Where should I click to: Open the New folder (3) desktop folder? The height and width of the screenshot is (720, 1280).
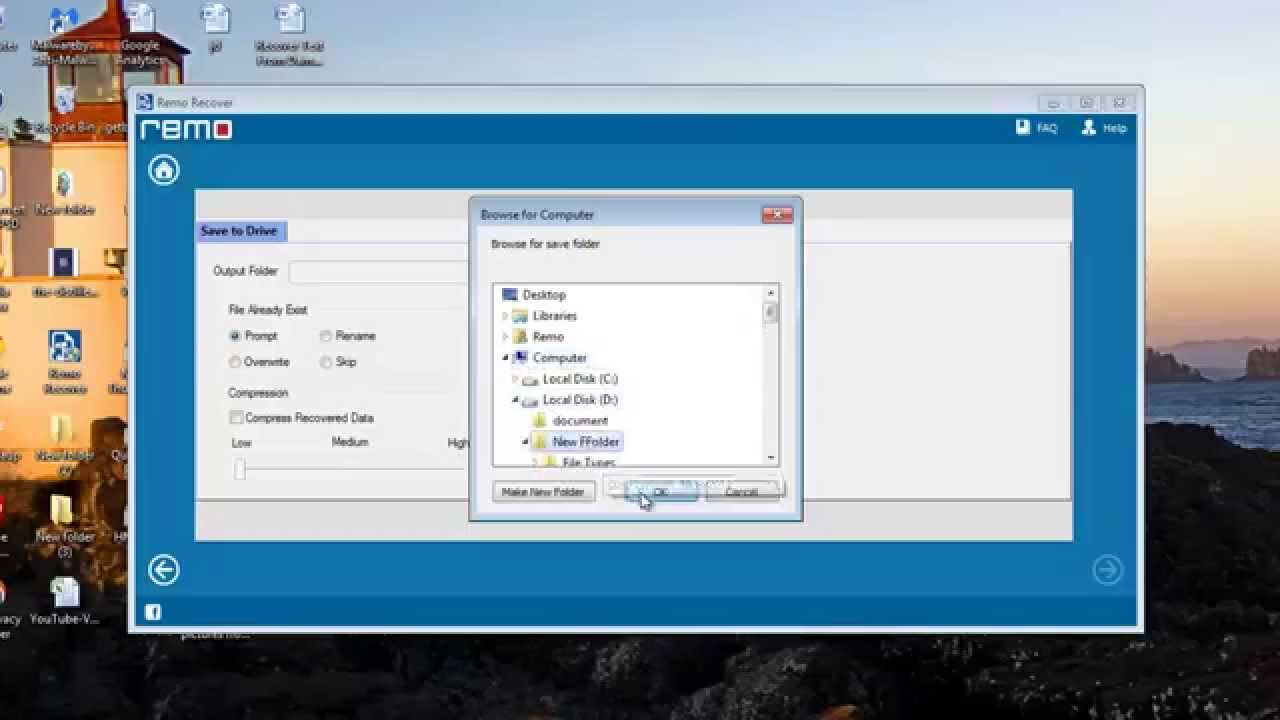[x=64, y=525]
